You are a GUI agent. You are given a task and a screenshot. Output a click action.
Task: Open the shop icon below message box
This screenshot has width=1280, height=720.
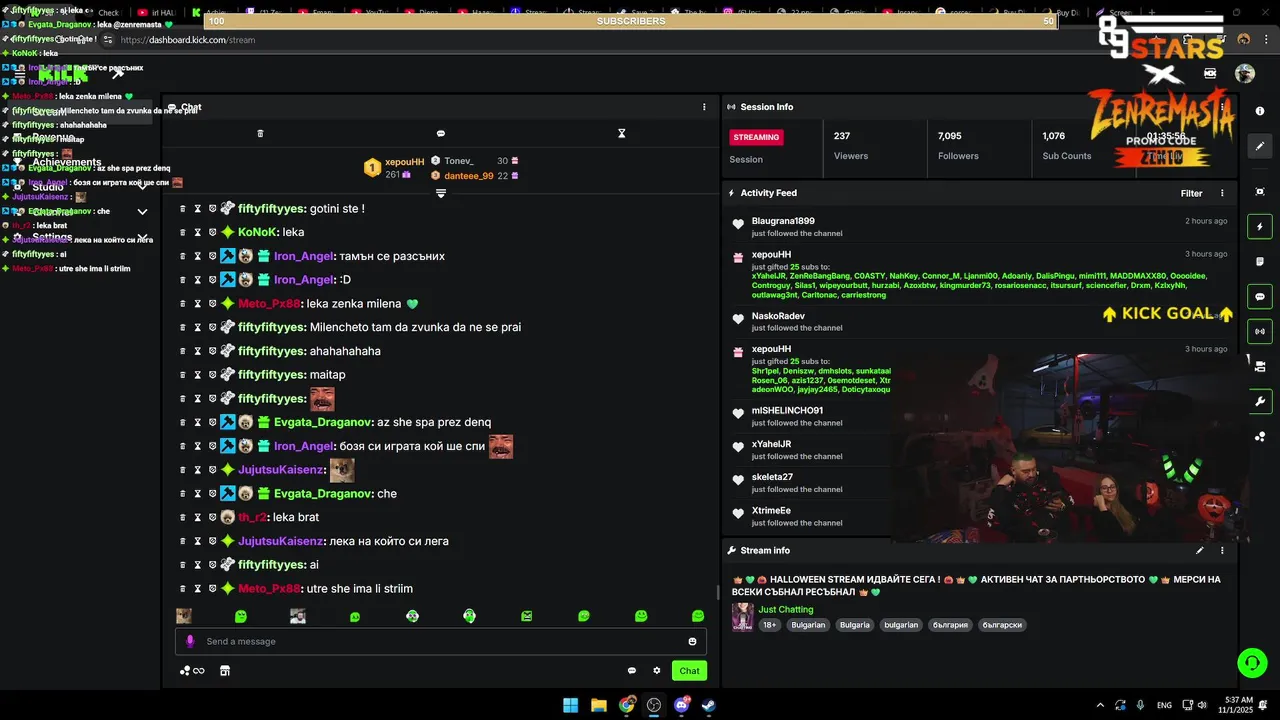tap(225, 671)
